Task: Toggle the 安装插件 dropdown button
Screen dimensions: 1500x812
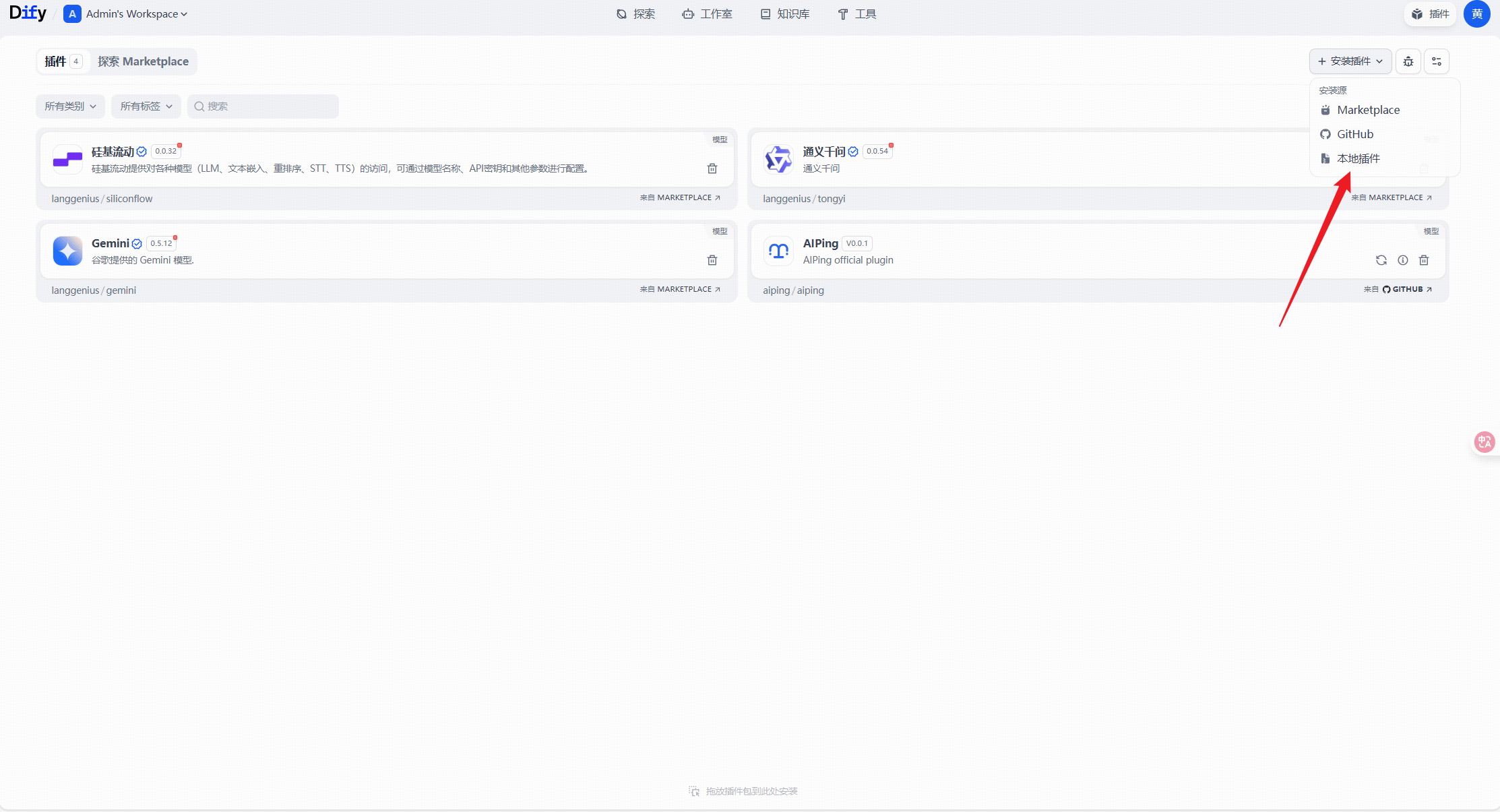Action: tap(1350, 61)
